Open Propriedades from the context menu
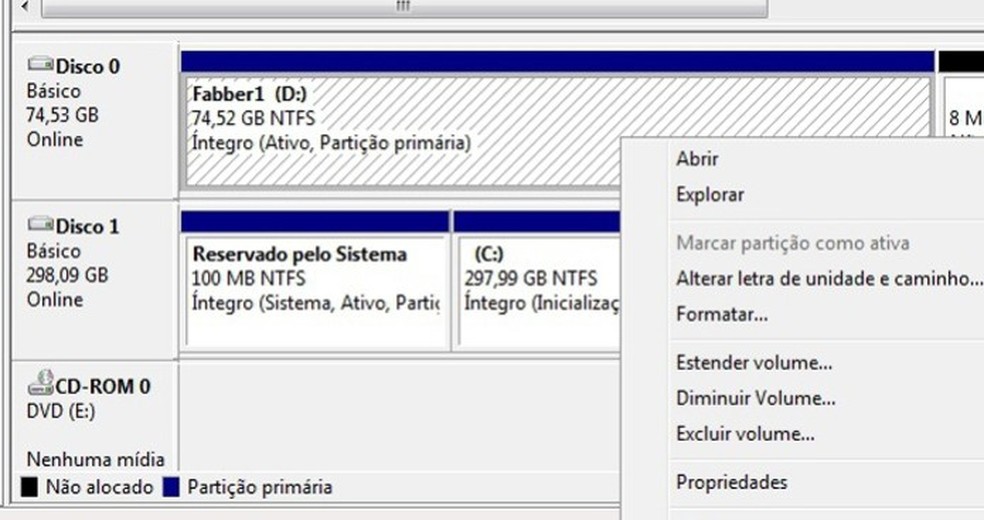 click(731, 483)
